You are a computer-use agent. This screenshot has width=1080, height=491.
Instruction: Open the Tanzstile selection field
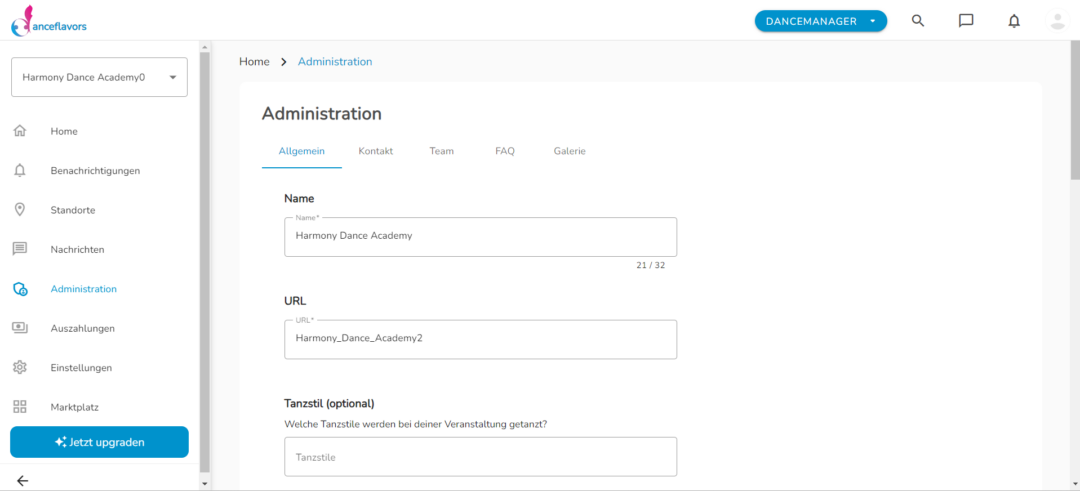click(480, 457)
